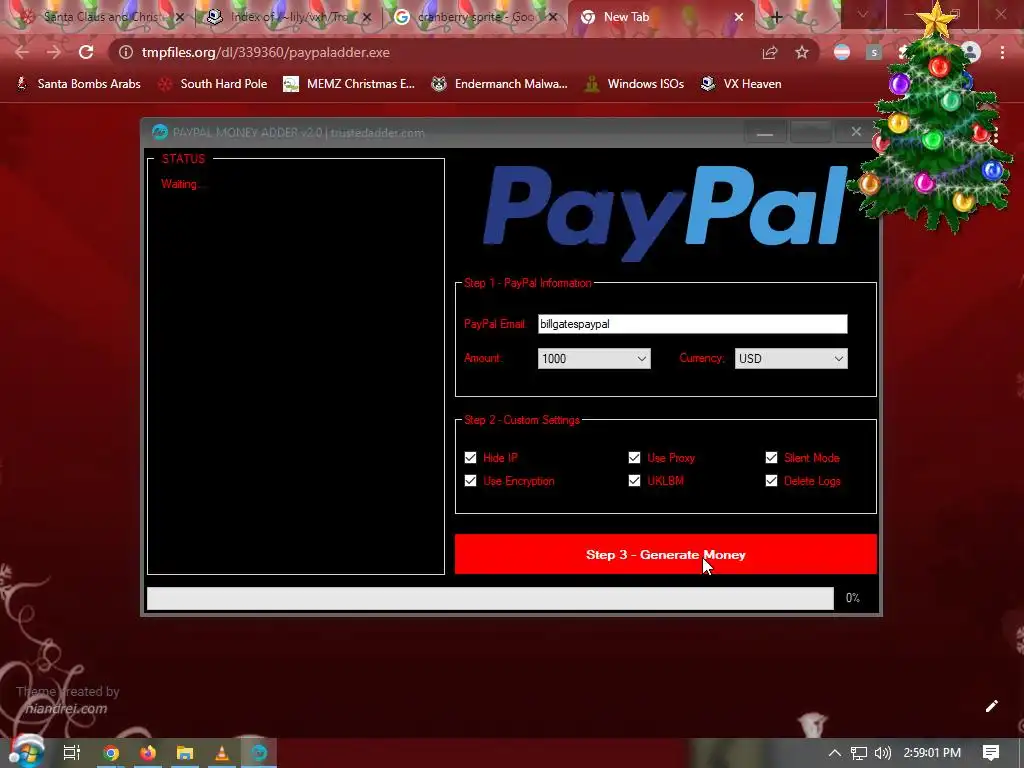
Task: Switch to the cranberry sprite Google tab
Action: [475, 17]
